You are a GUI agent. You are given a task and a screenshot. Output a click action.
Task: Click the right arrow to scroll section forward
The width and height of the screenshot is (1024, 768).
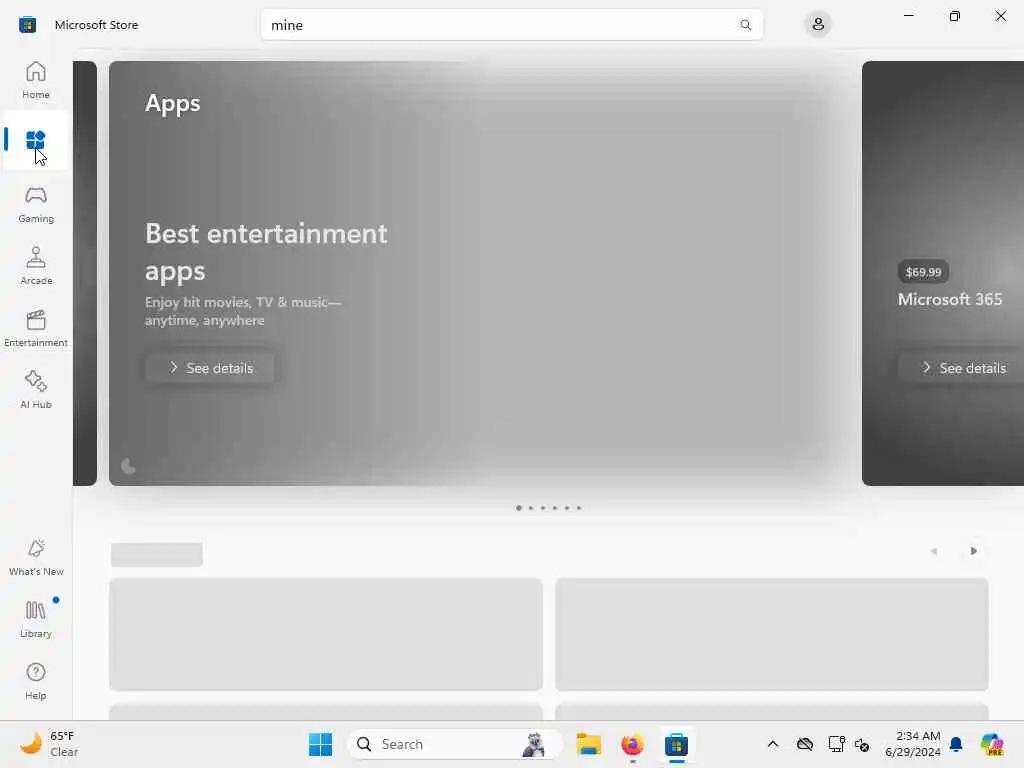973,551
